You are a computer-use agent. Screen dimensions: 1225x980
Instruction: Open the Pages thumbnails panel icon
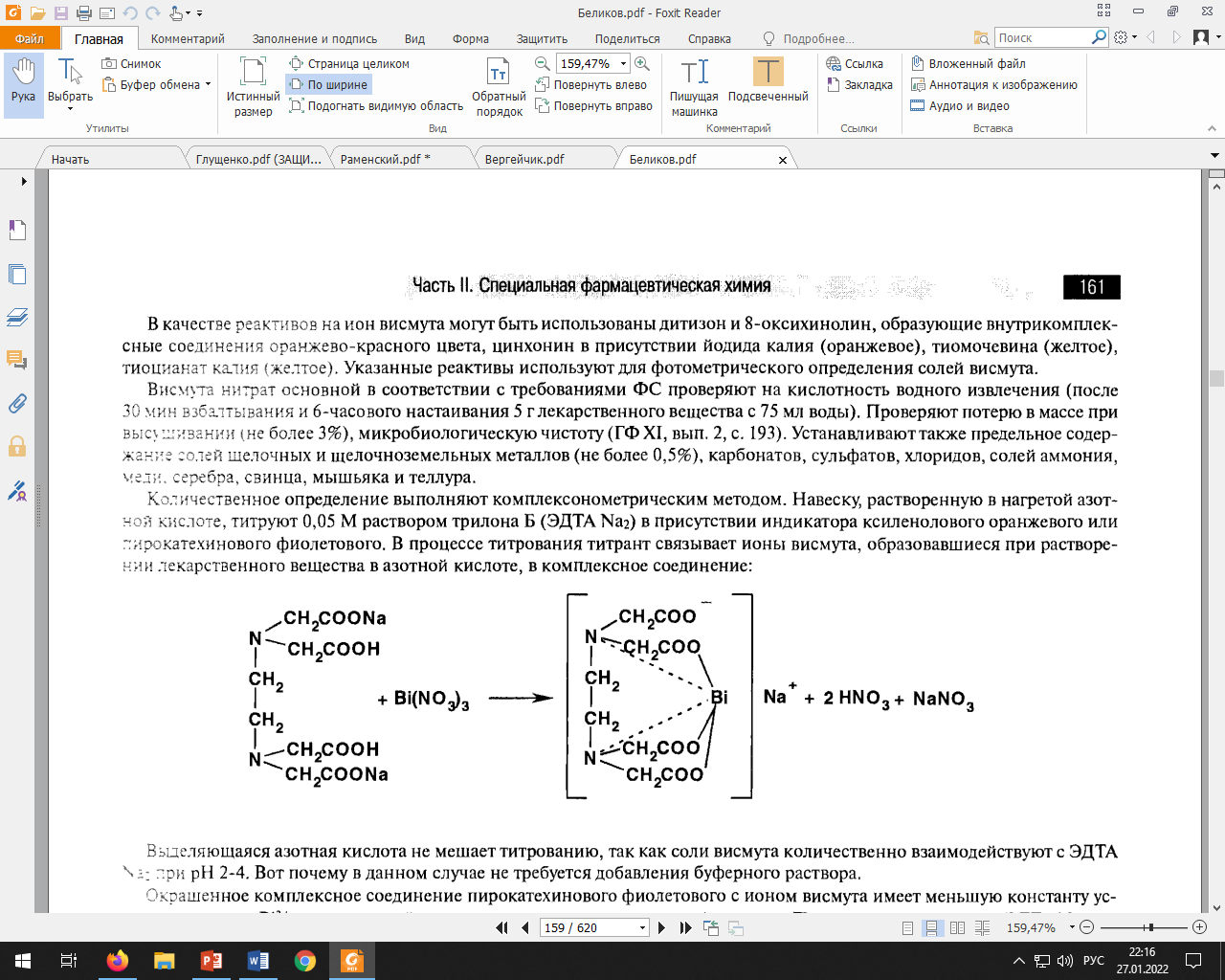tap(17, 274)
